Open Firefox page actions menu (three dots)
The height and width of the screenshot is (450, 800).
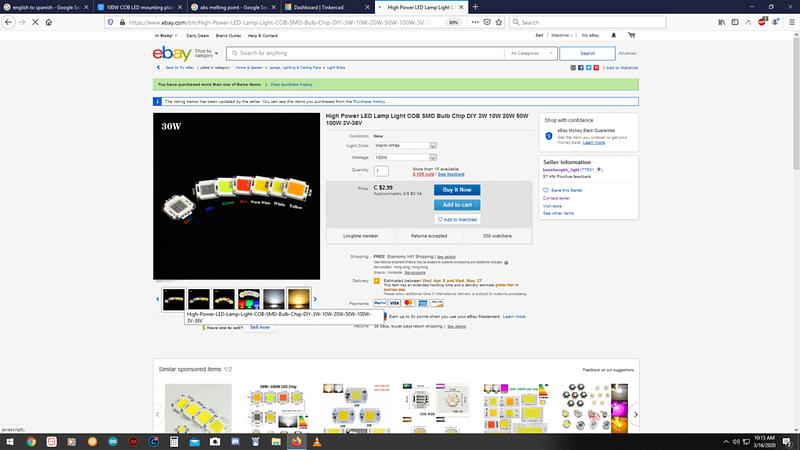click(x=475, y=22)
